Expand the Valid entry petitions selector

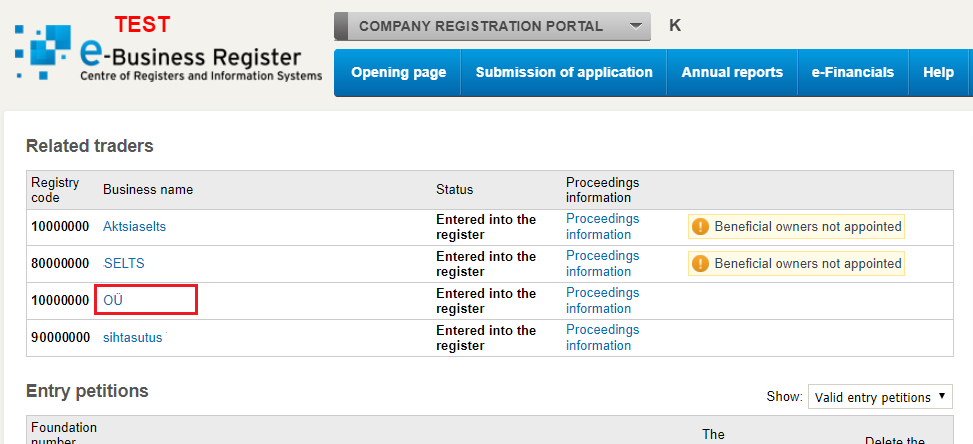click(x=880, y=397)
